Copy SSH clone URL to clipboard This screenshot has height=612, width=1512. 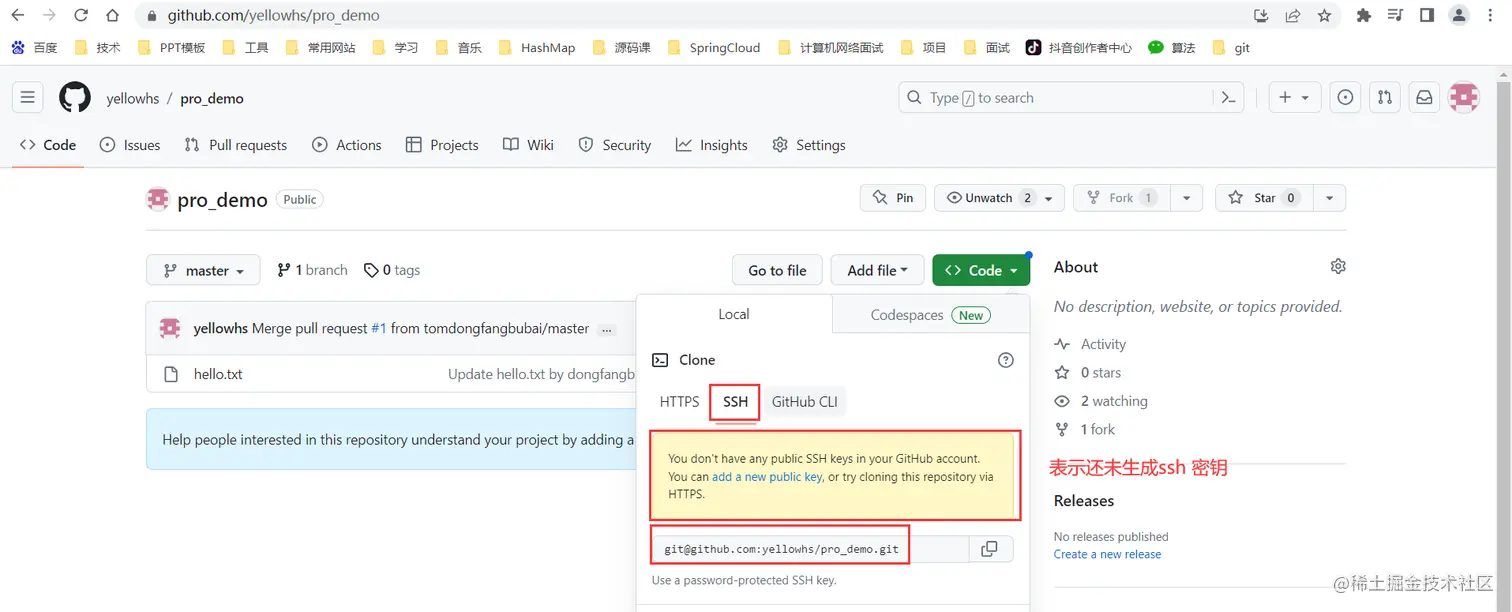click(990, 549)
